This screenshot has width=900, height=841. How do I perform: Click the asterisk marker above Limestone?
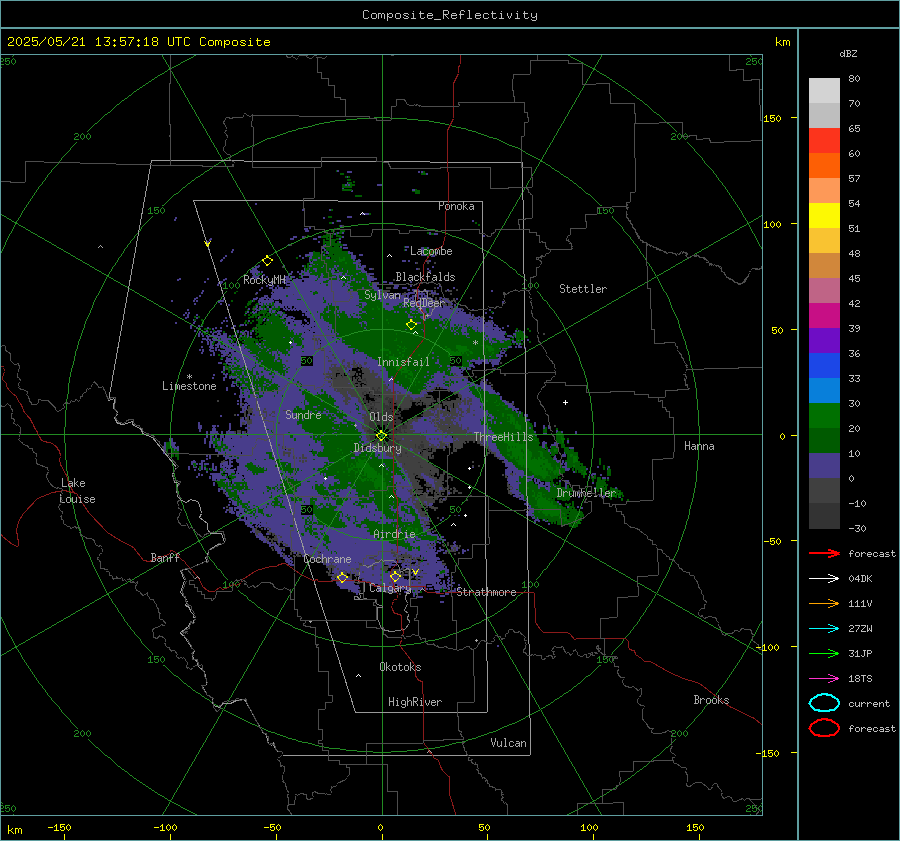tap(189, 377)
